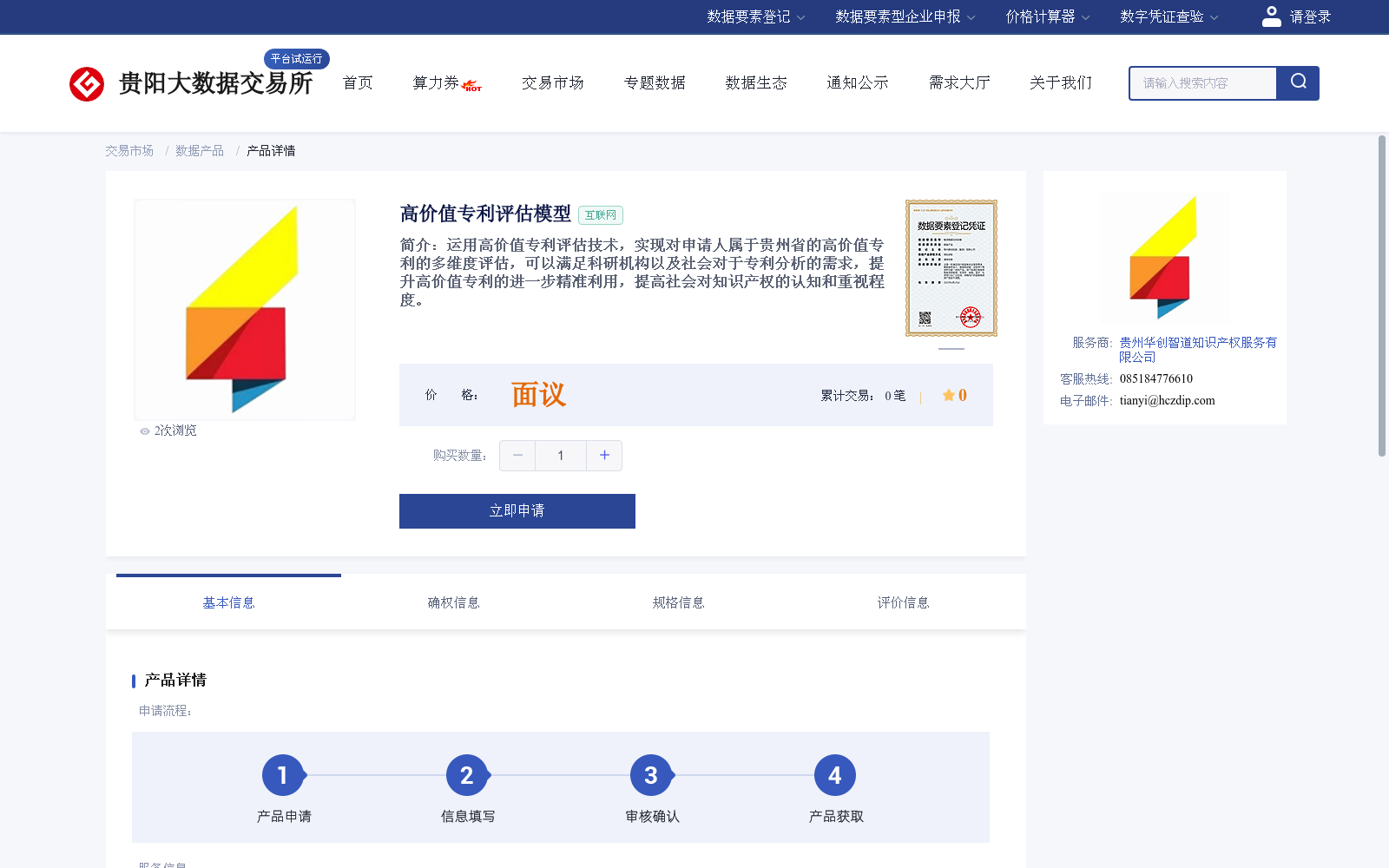Switch to 评价信息 tab
Image resolution: width=1389 pixels, height=868 pixels.
tap(904, 602)
